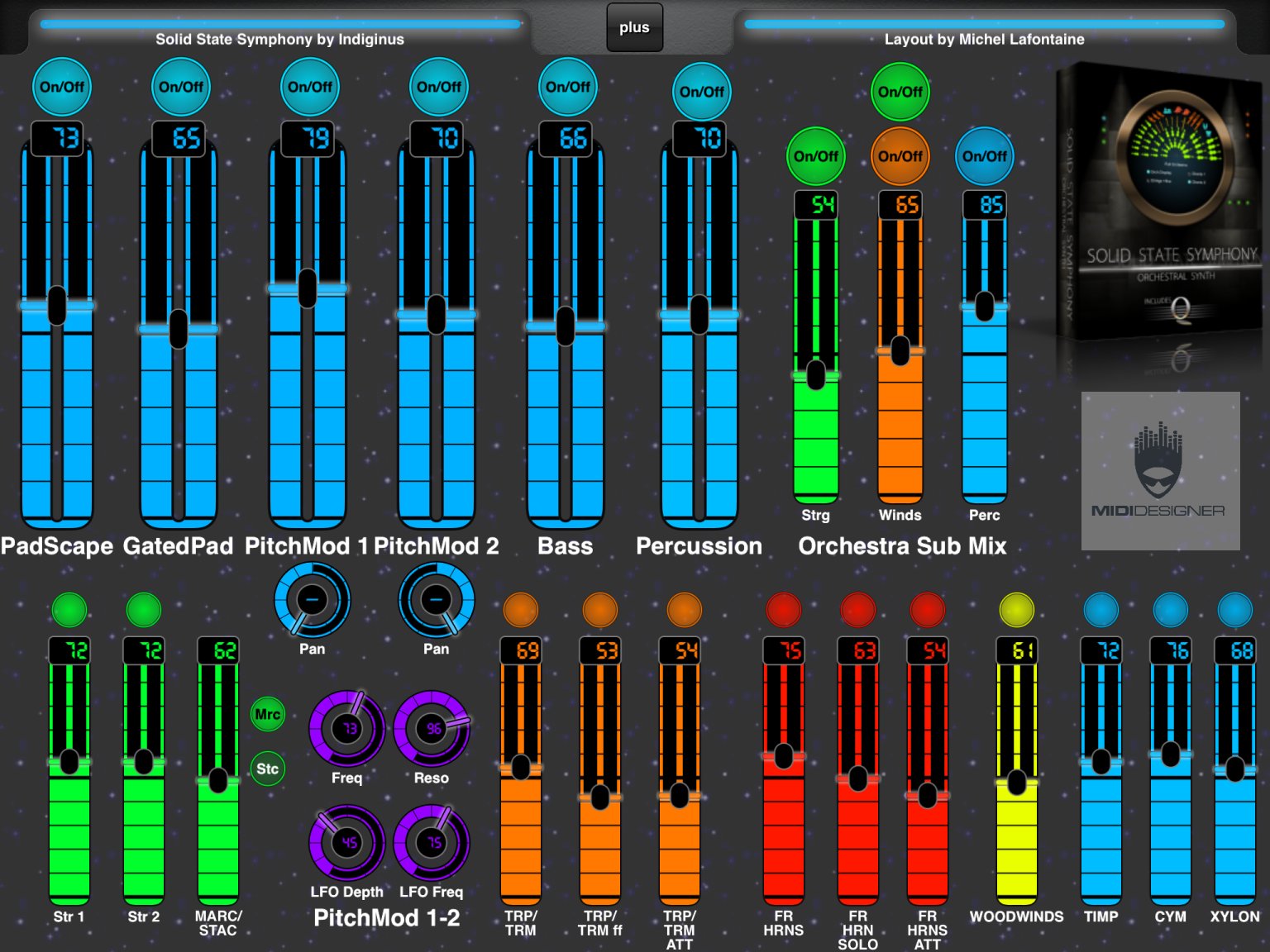Click the purple Freq knob

(x=347, y=728)
